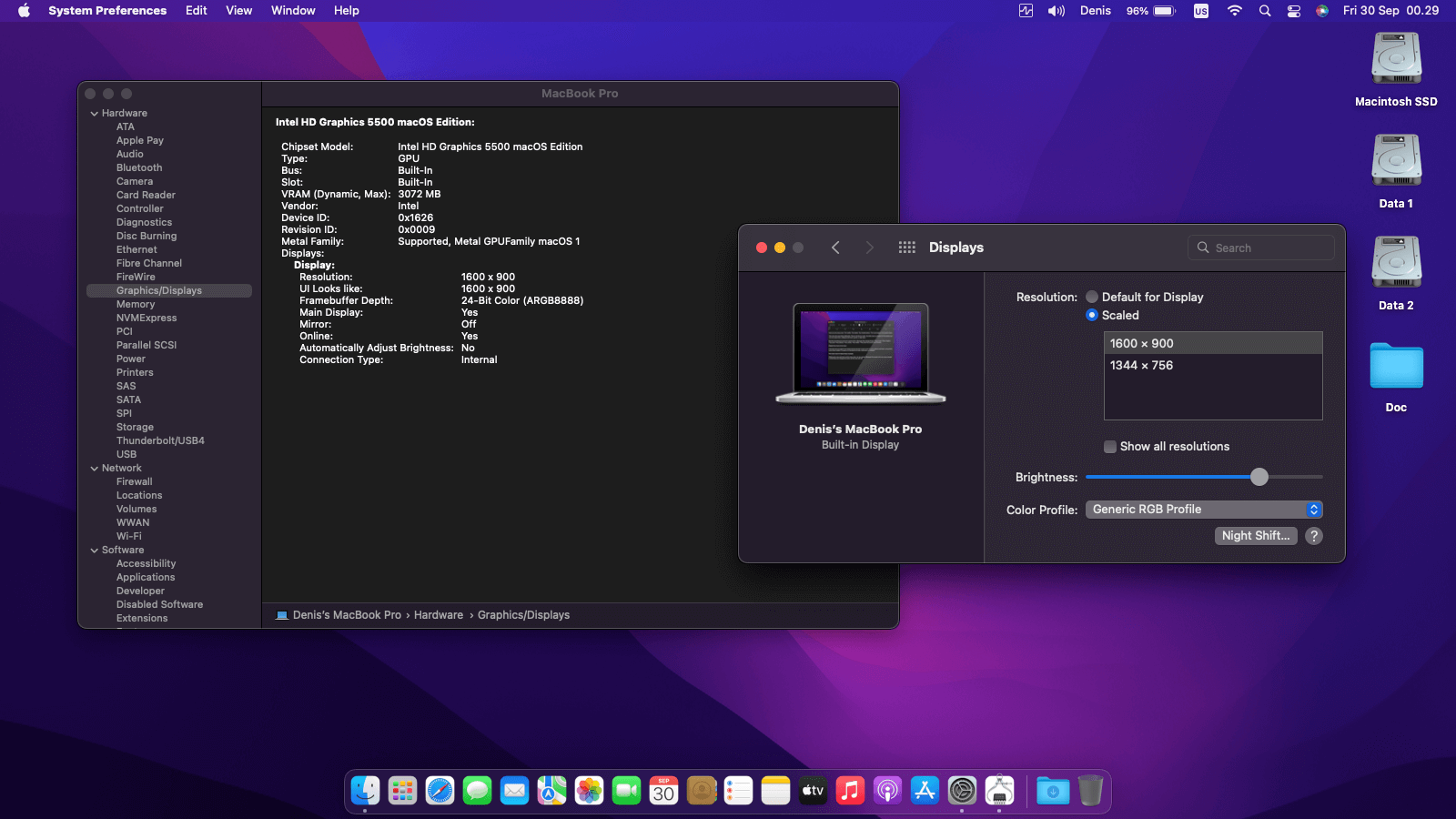1456x819 pixels.
Task: Open the Edit menu
Action: pos(197,11)
